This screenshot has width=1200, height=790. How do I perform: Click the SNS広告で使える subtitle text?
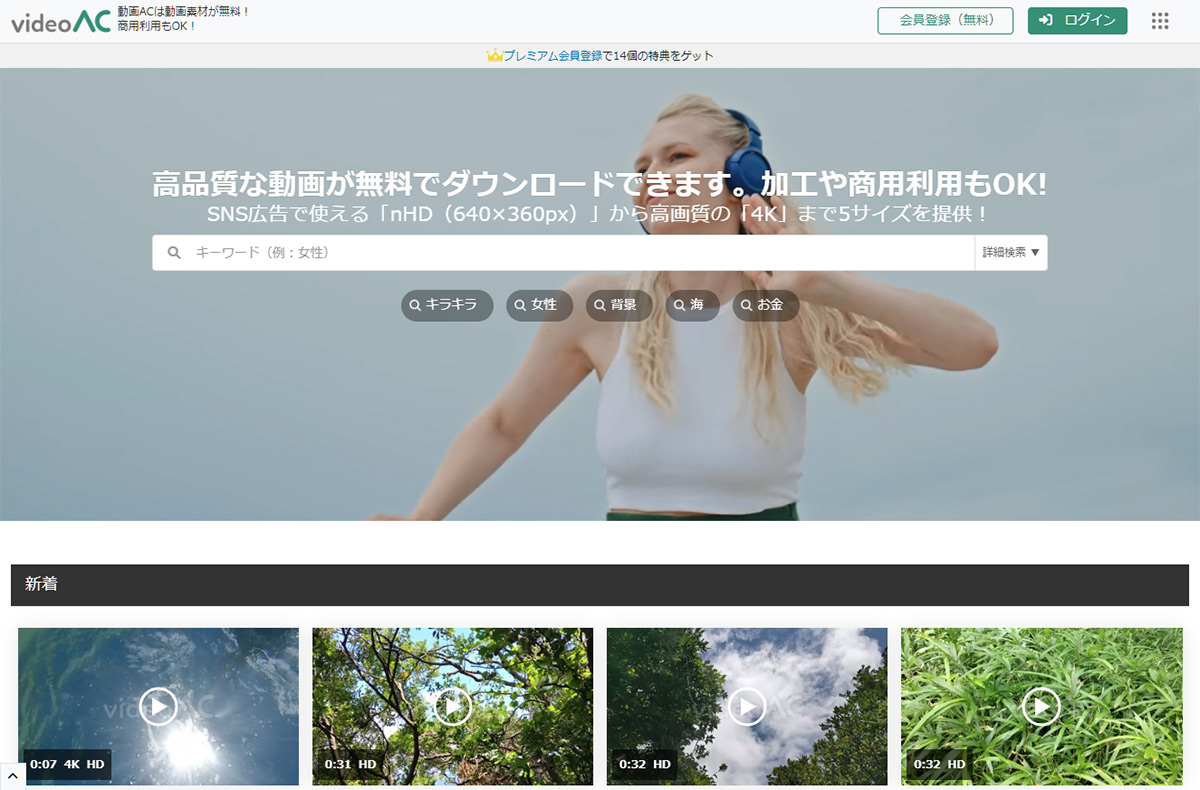[x=598, y=214]
